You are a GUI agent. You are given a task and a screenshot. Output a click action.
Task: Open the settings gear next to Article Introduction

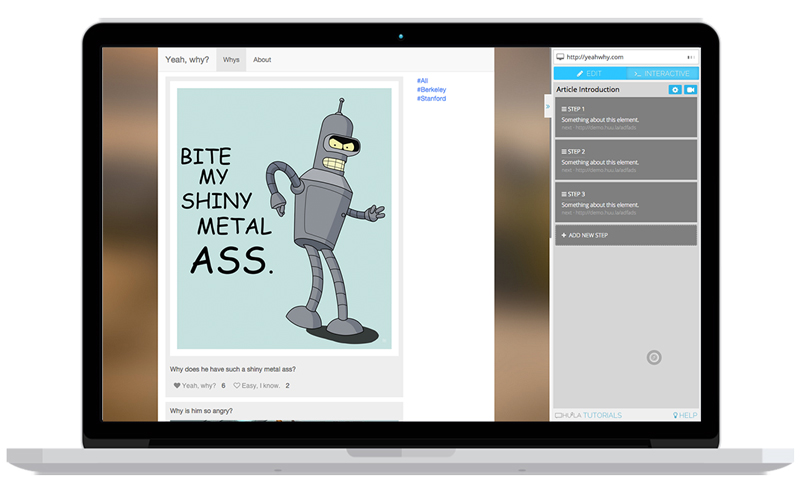coord(674,90)
